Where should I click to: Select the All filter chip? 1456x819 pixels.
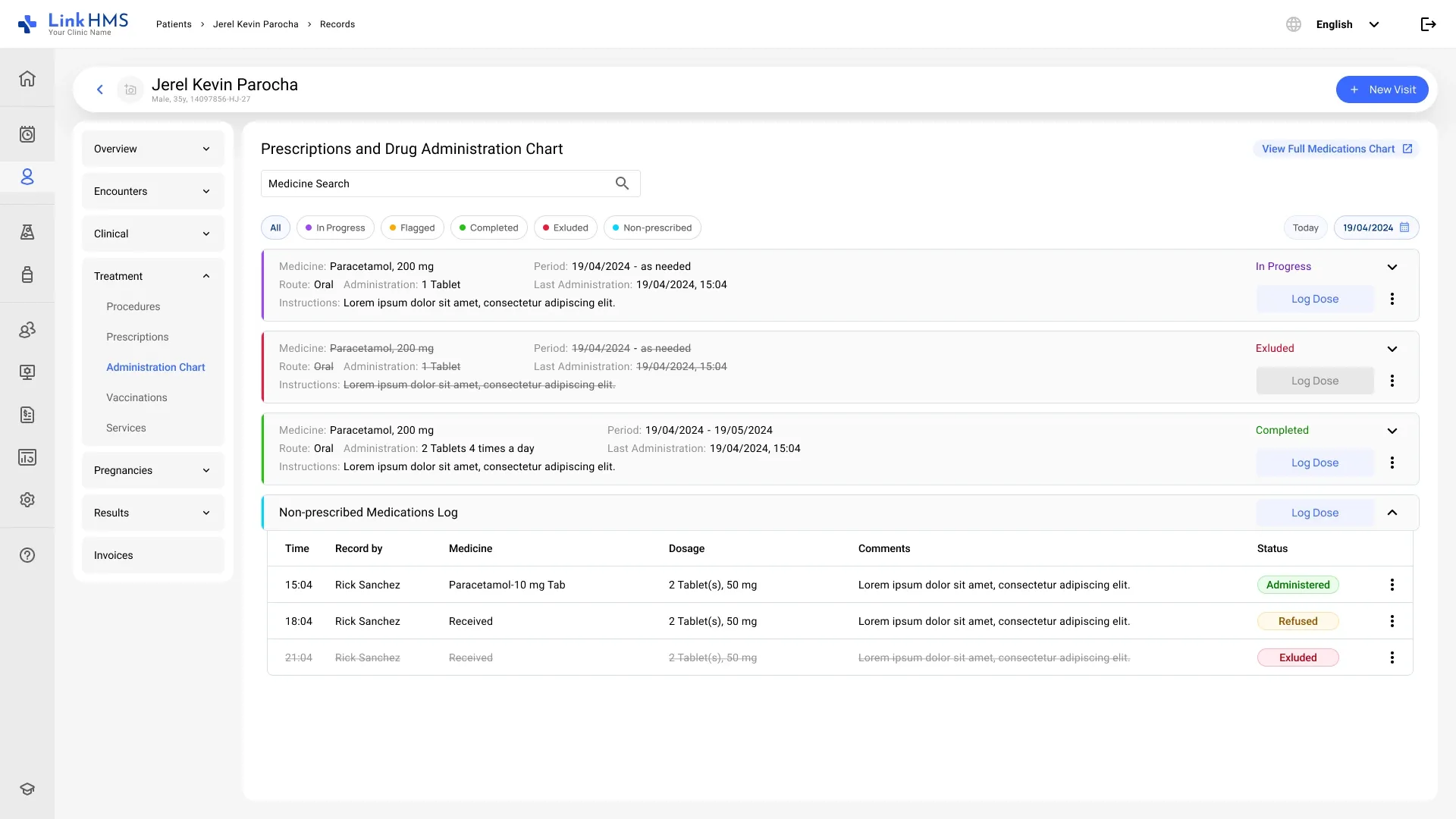[275, 227]
